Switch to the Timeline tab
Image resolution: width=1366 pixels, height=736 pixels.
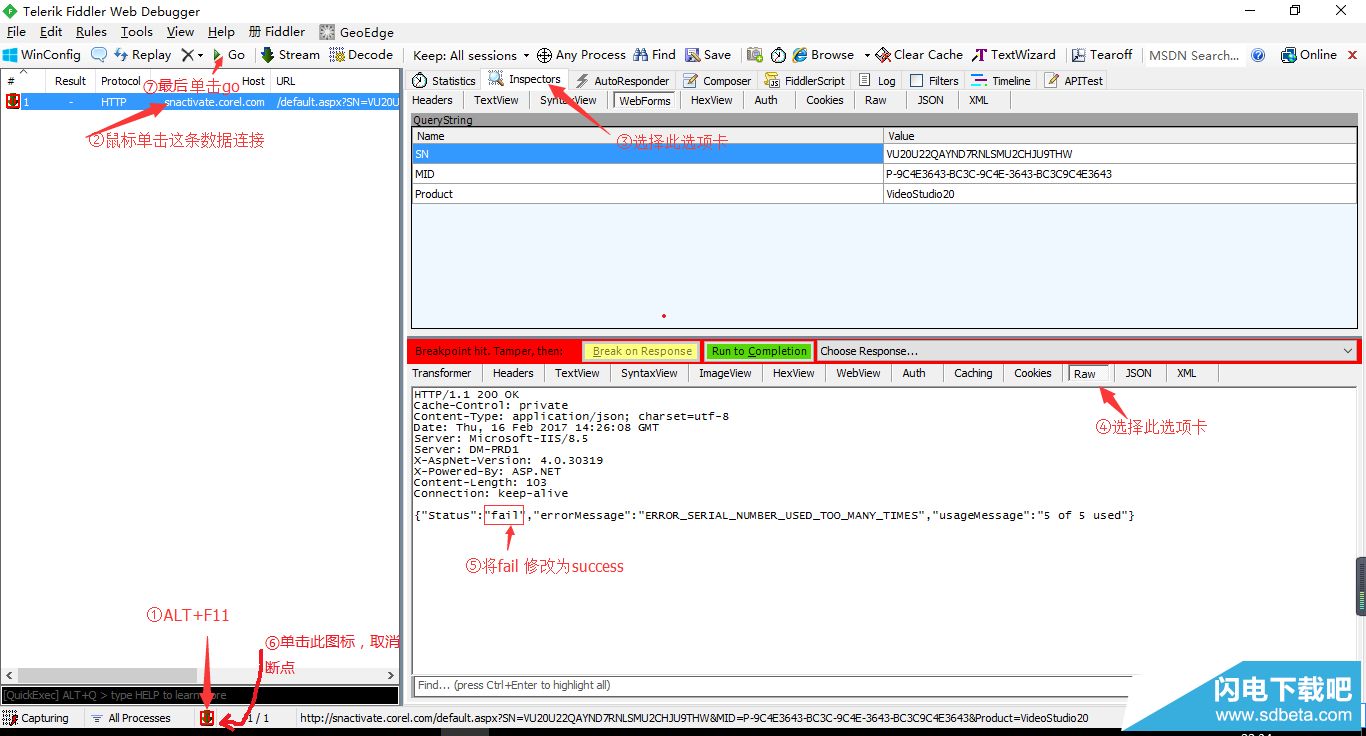pyautogui.click(x=1002, y=81)
